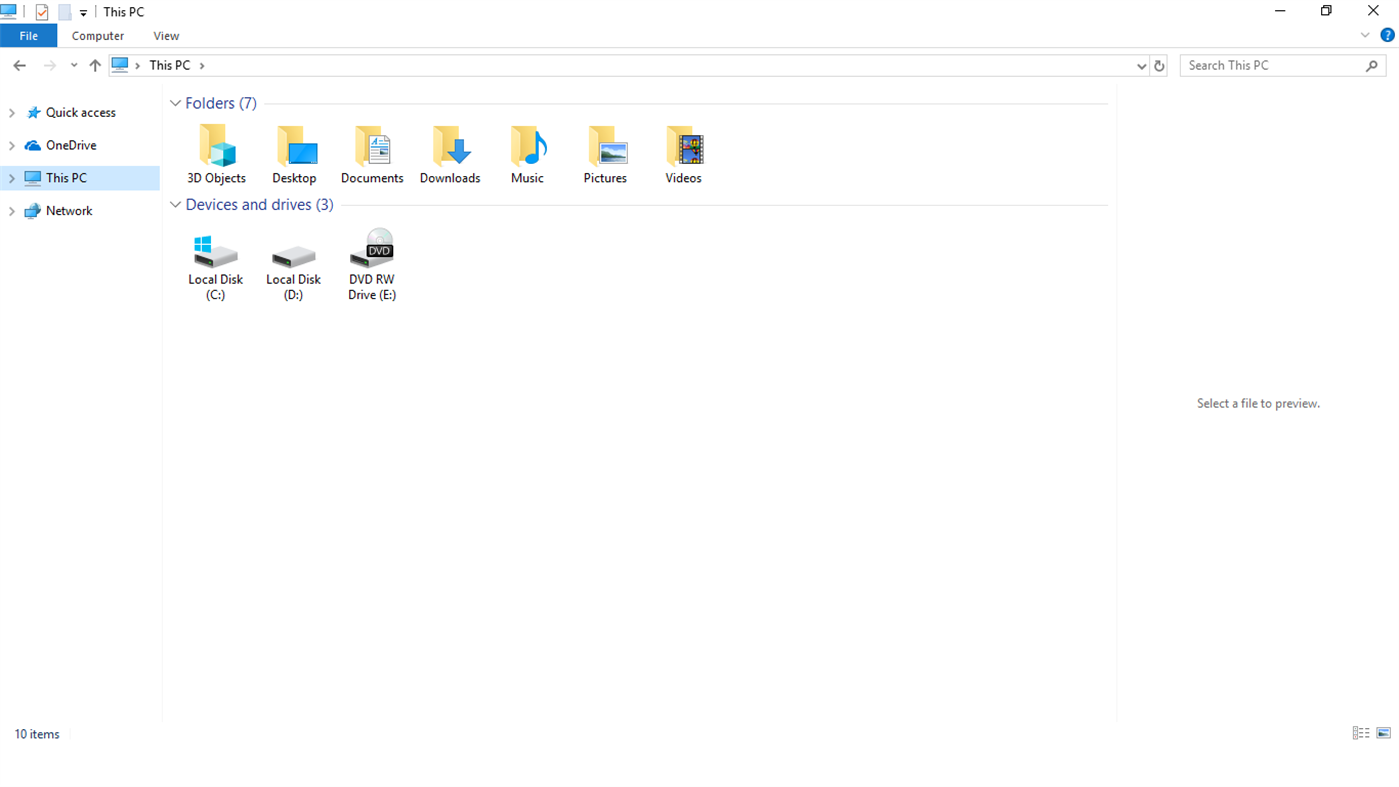Open the Properties icon on quick access toolbar
The image size is (1399, 787).
pos(41,11)
